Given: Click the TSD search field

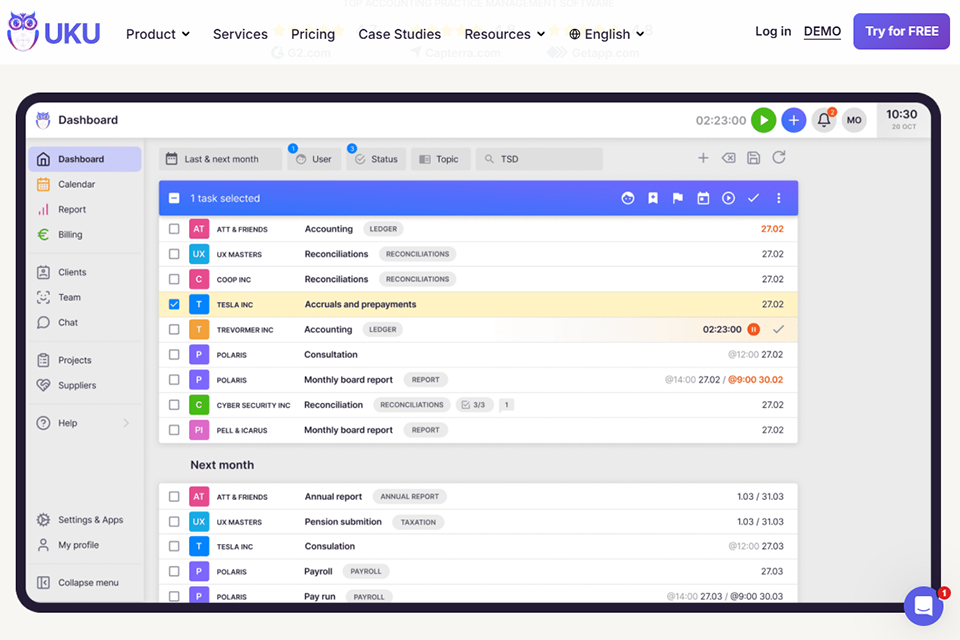Looking at the screenshot, I should point(539,159).
